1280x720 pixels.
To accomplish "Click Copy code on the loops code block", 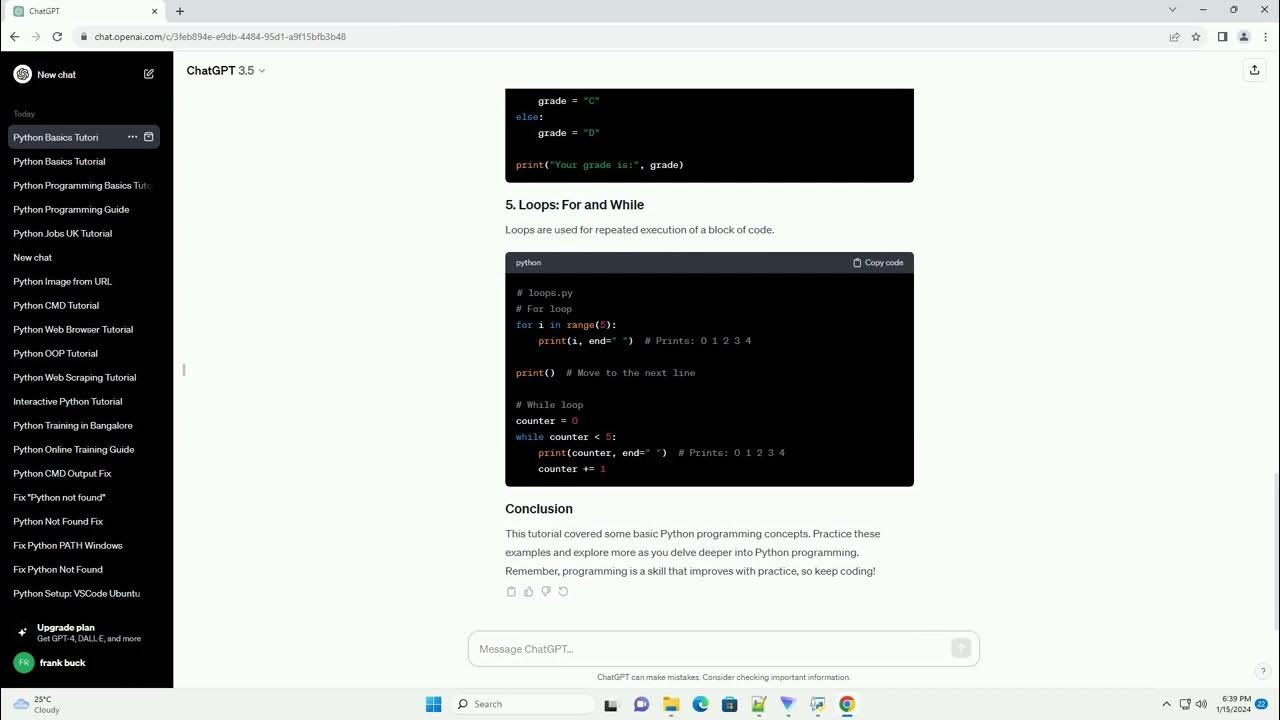I will 878,263.
